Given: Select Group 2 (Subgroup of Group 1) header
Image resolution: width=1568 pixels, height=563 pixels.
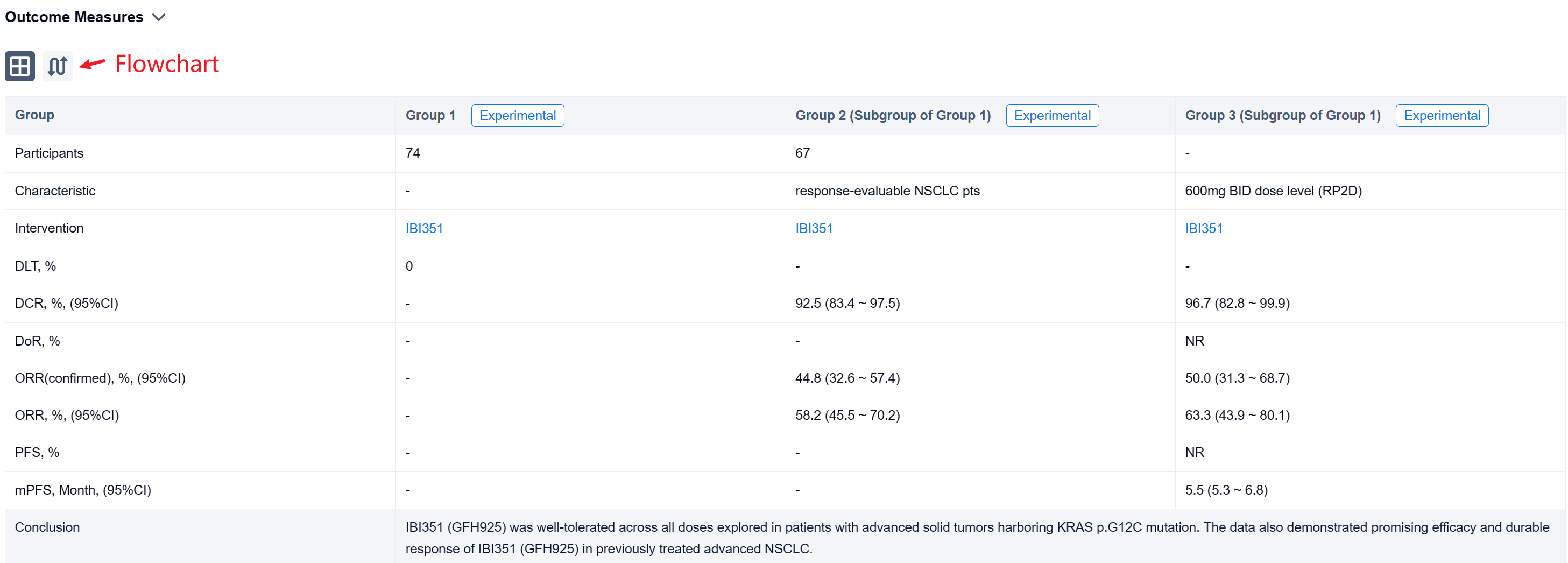Looking at the screenshot, I should (x=892, y=116).
